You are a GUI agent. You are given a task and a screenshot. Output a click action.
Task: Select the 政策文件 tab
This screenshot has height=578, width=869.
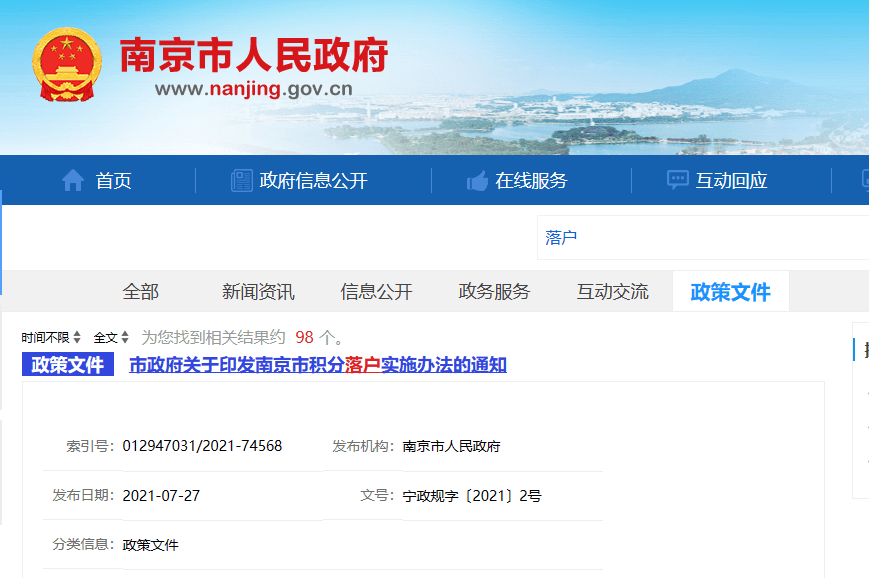tap(730, 291)
